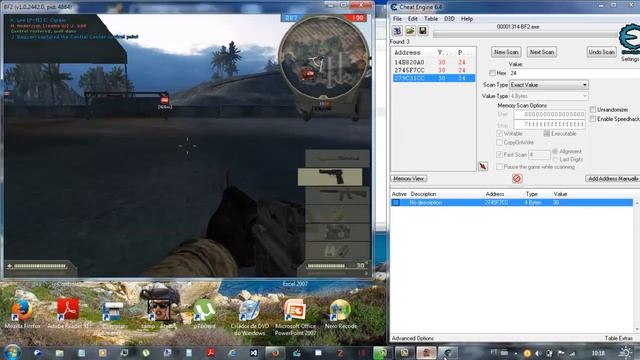Select the rifle below pistol in BF2 weapon list

tap(338, 195)
